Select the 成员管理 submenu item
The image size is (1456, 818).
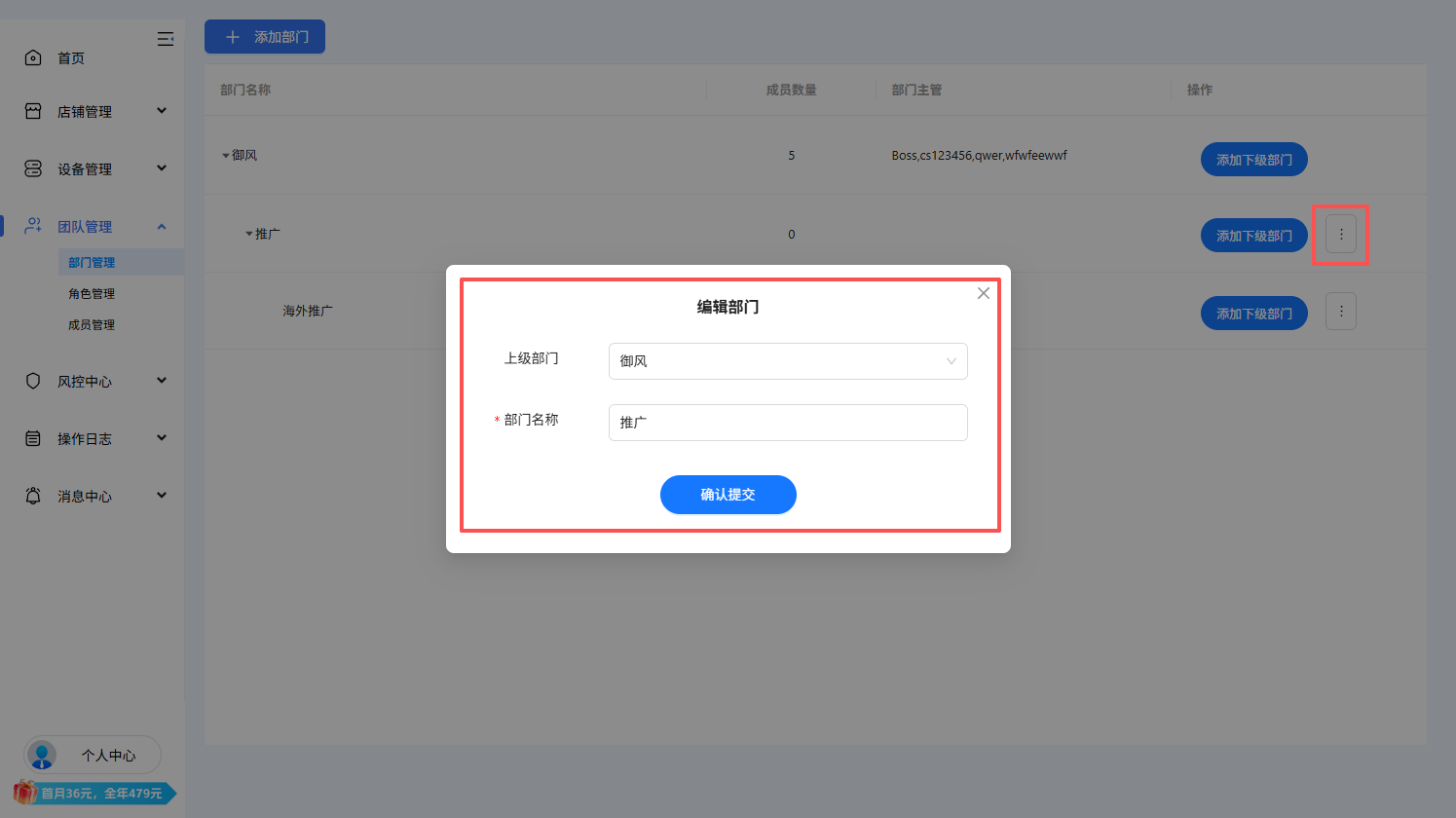coord(93,324)
